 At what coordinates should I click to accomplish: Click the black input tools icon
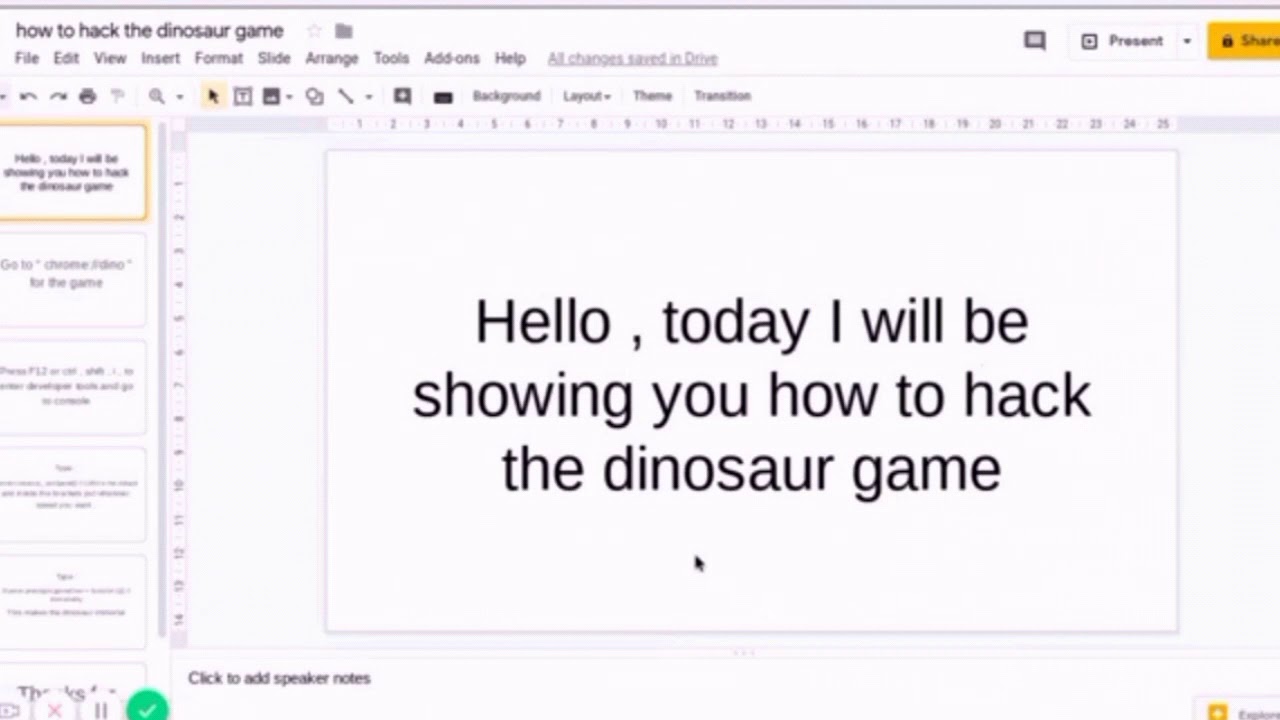tap(443, 97)
